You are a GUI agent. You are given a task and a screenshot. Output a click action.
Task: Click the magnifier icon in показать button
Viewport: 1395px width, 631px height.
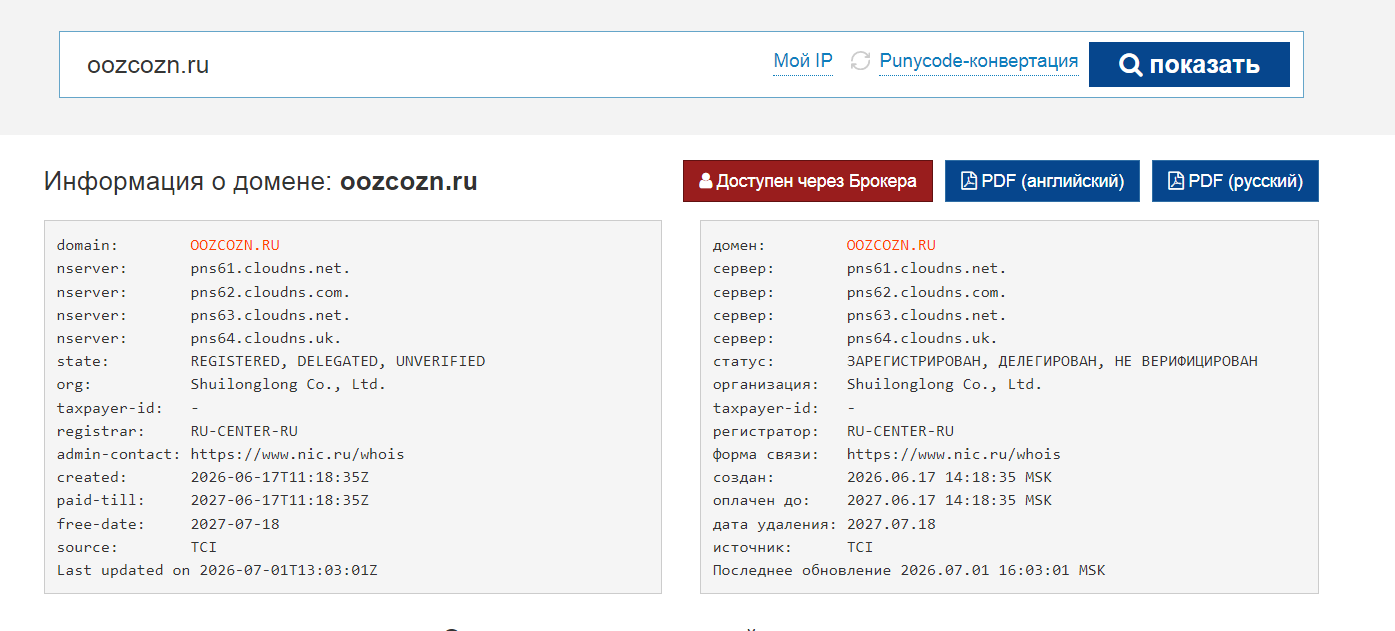(1130, 65)
